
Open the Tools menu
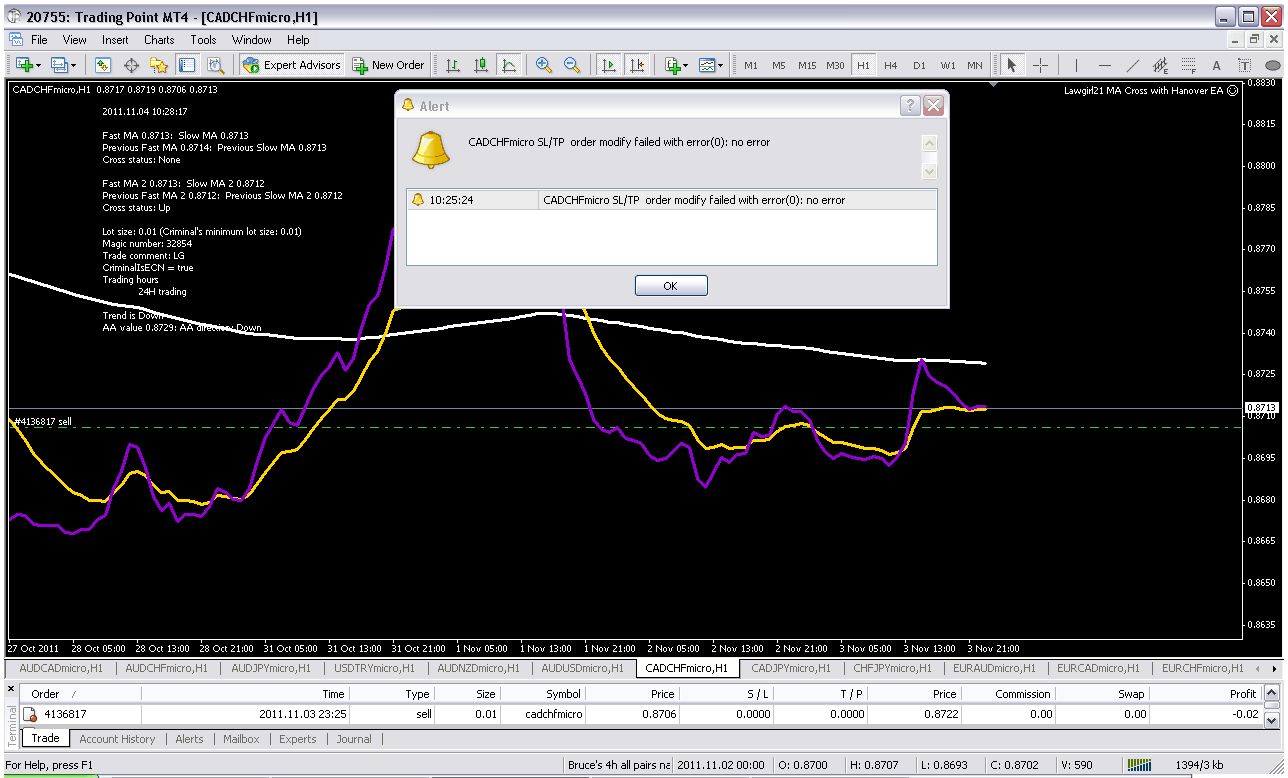(x=203, y=40)
